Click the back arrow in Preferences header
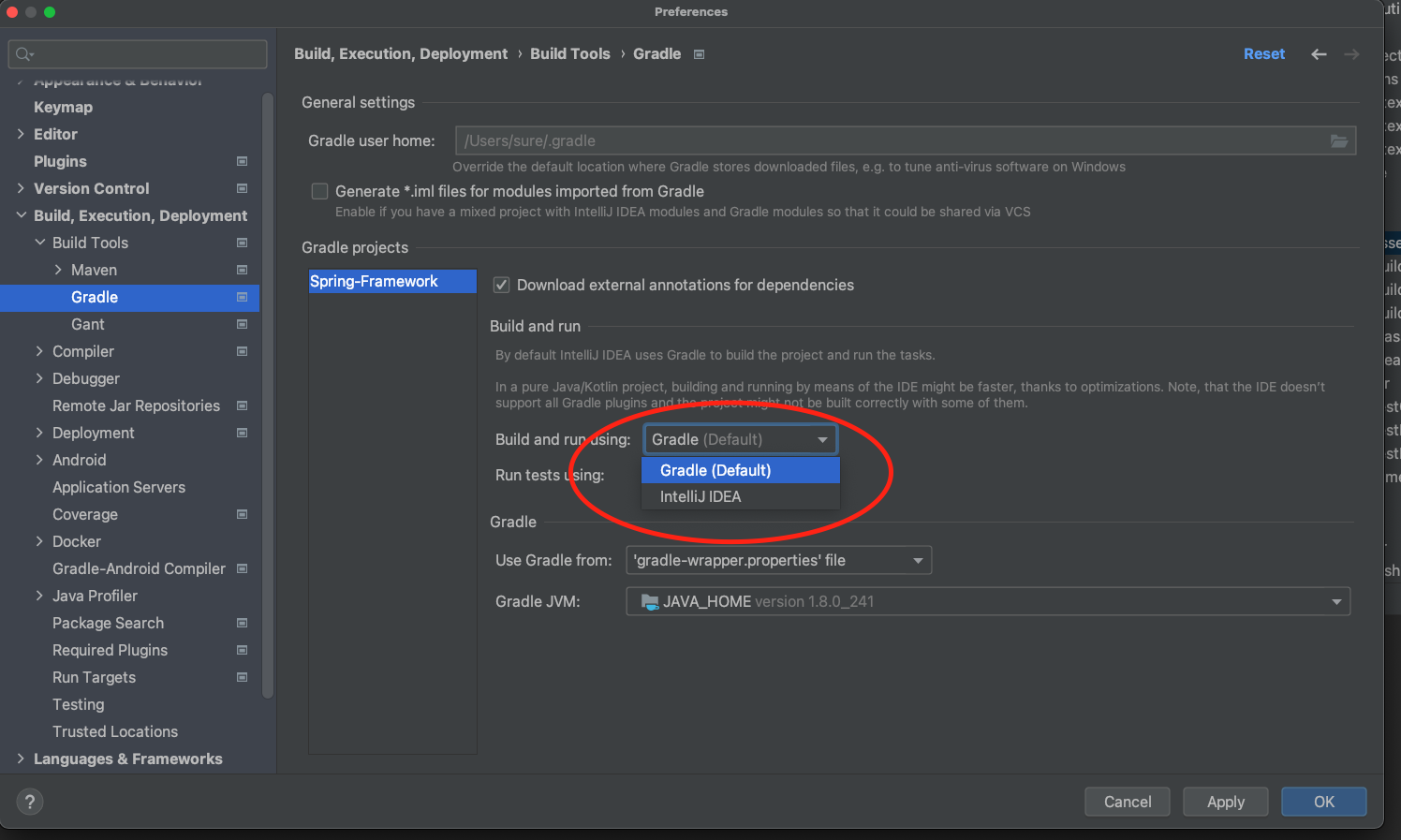This screenshot has height=840, width=1401. point(1319,54)
